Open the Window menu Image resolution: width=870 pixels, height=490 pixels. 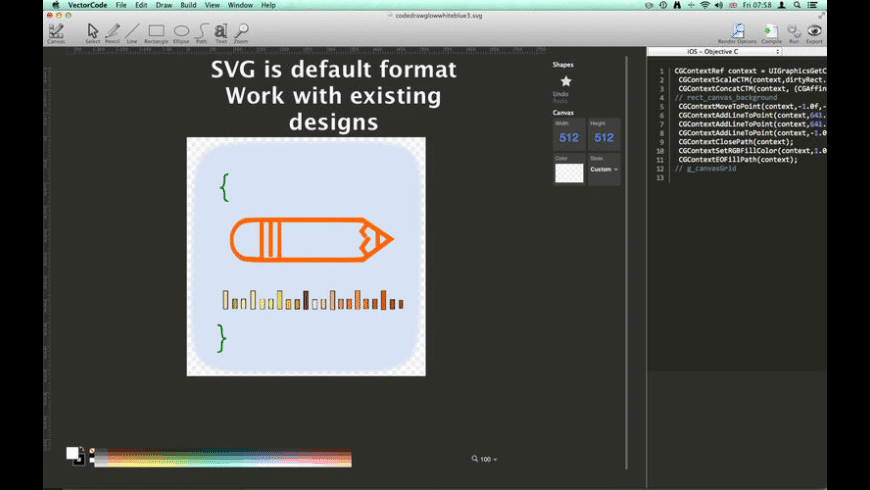coord(240,5)
